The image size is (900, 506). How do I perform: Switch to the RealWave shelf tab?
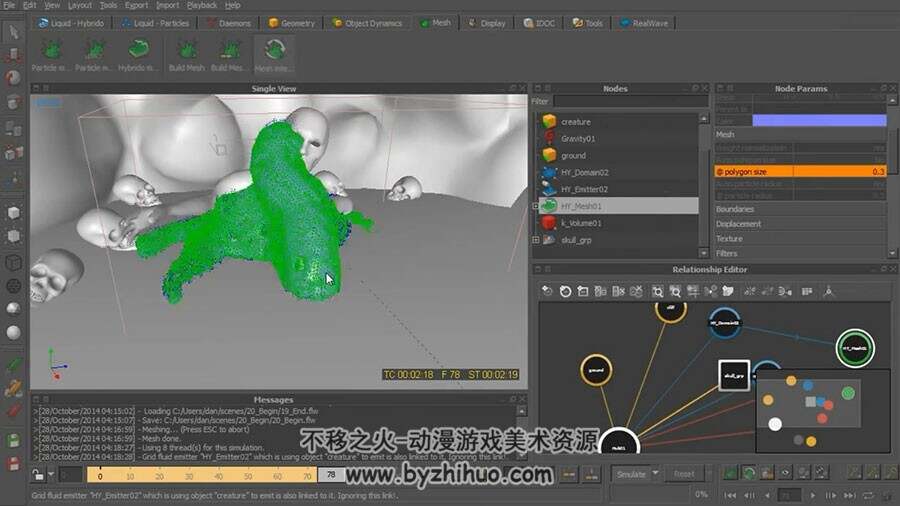(x=644, y=23)
